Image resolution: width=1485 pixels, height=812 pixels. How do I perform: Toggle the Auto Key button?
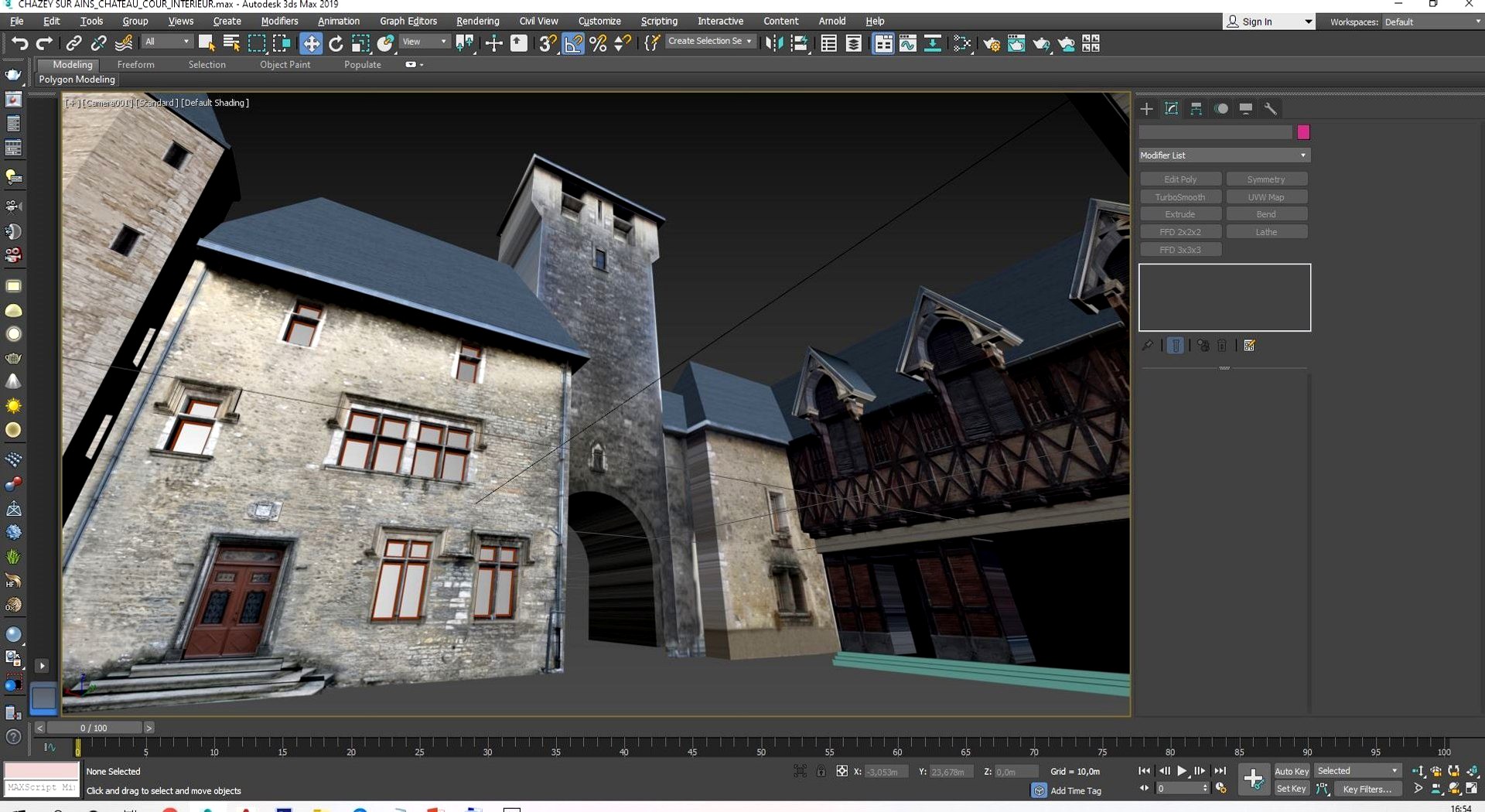click(1291, 771)
